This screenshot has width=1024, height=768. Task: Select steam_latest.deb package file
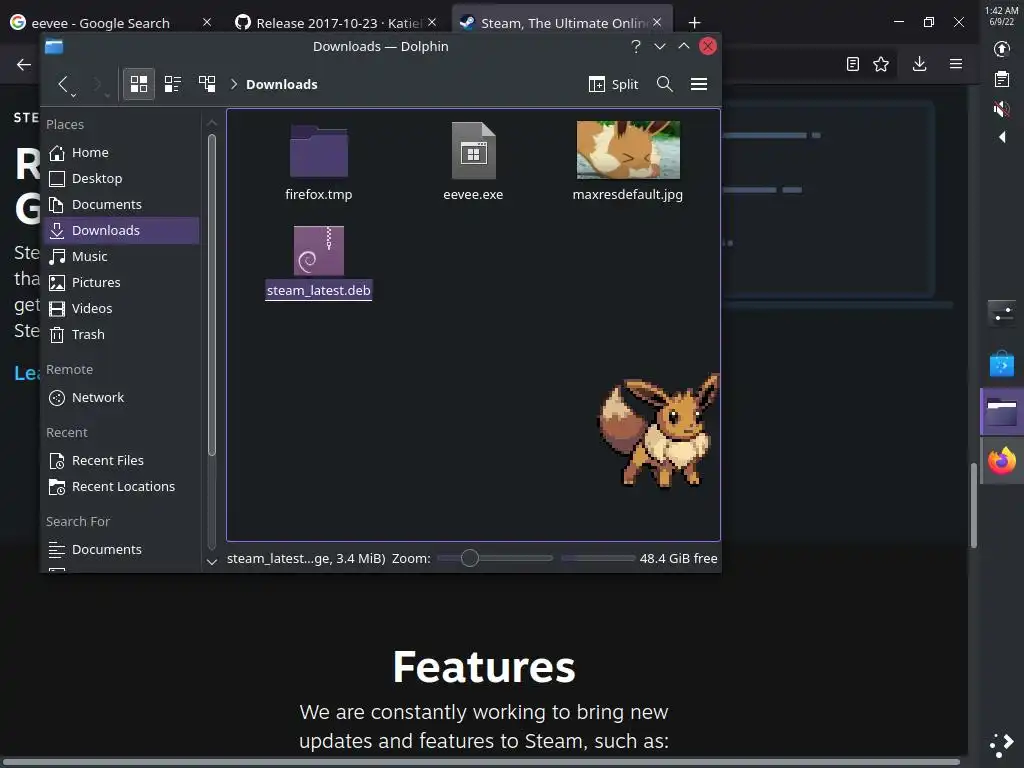(x=319, y=263)
